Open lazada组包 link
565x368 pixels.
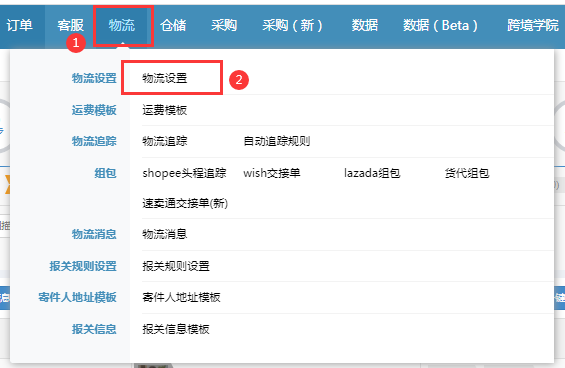coord(372,173)
